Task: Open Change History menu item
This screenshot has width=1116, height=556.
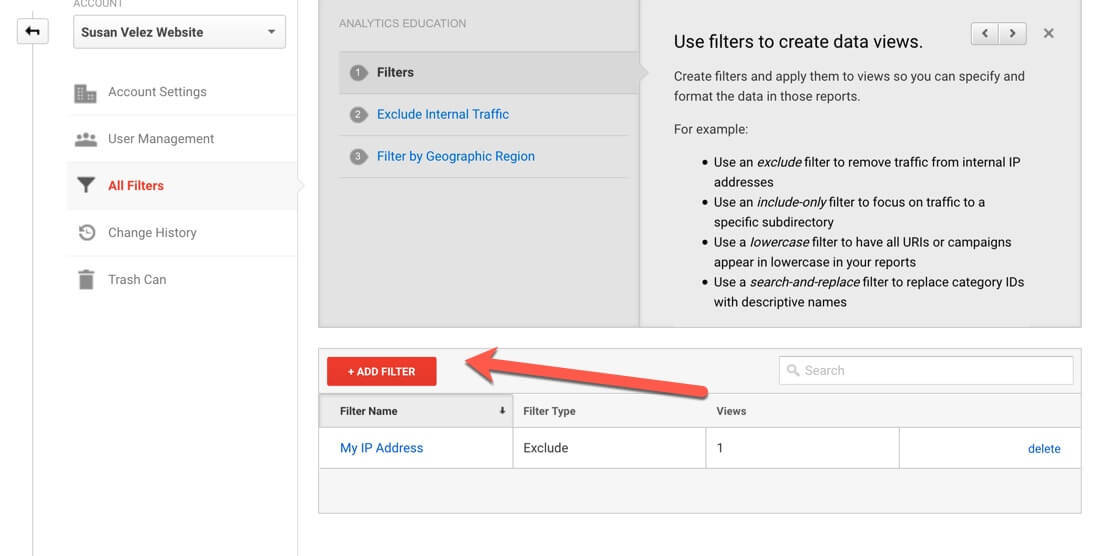Action: (152, 233)
